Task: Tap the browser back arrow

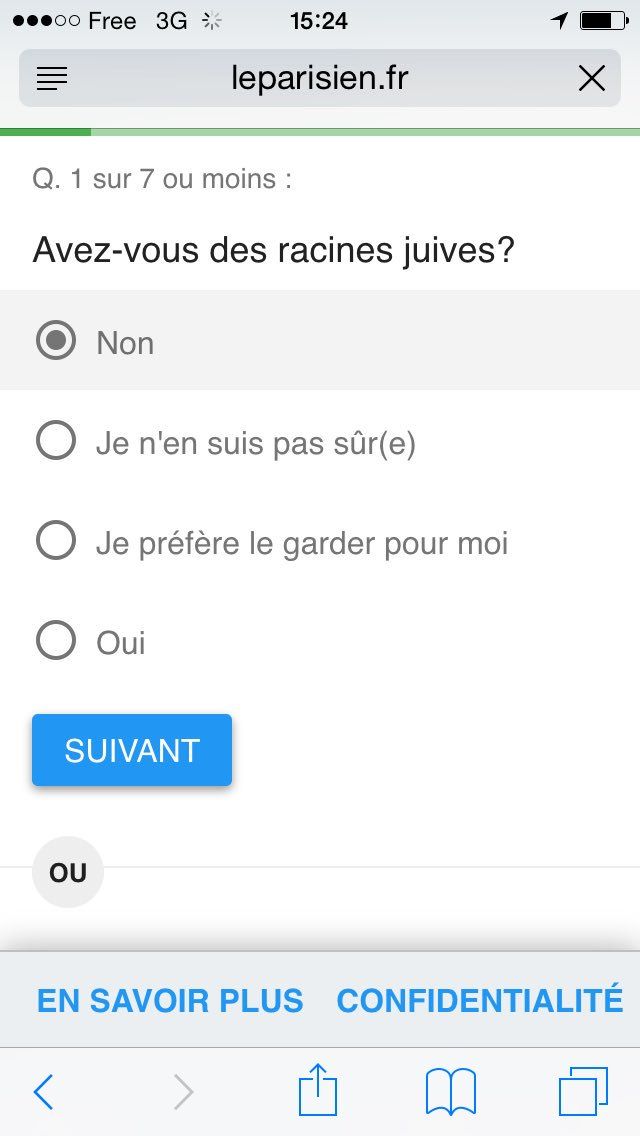Action: click(x=43, y=1092)
